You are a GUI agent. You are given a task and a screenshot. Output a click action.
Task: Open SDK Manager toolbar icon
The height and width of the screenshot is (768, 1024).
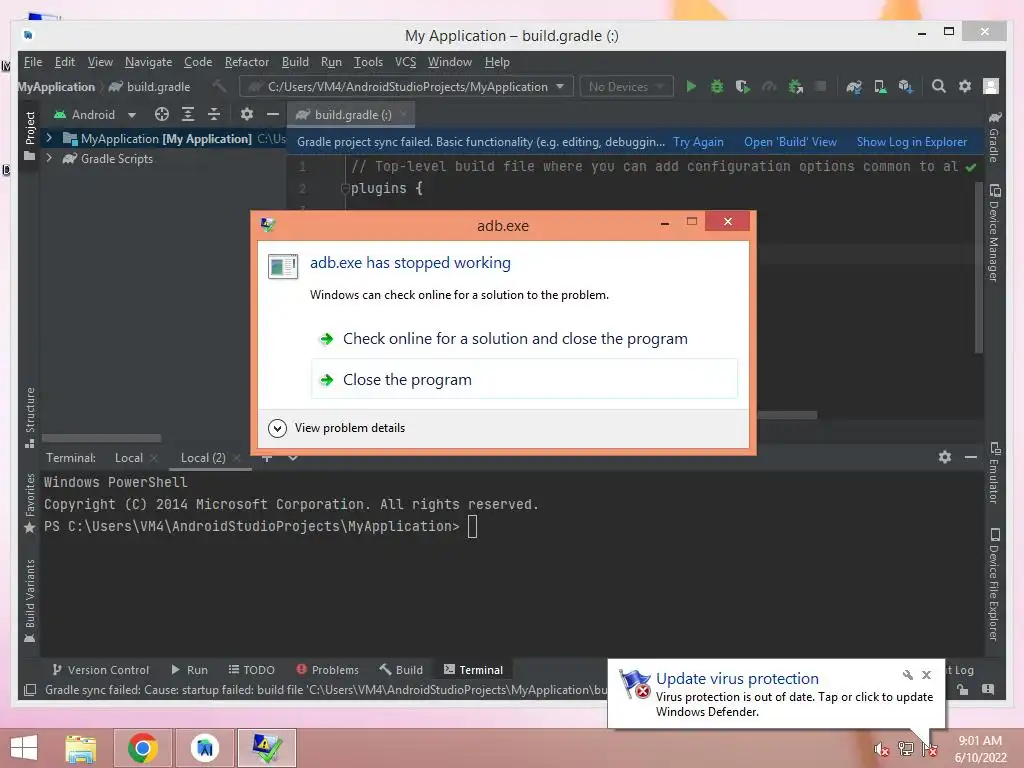[906, 86]
